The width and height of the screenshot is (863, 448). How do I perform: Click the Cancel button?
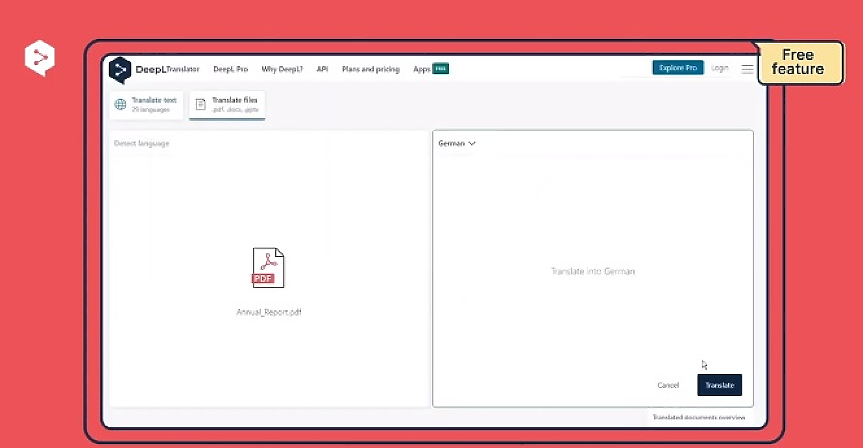click(x=668, y=385)
